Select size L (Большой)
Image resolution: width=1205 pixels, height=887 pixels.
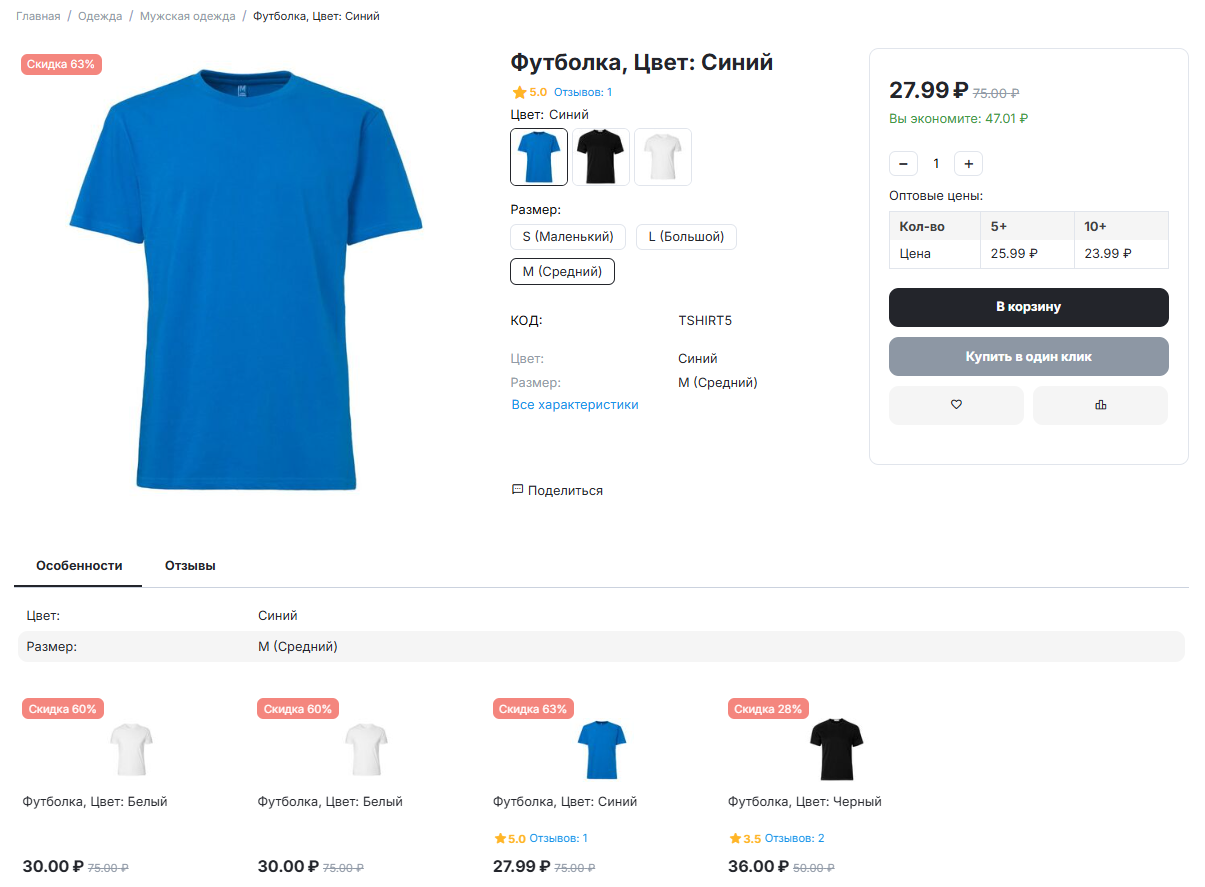pos(686,237)
